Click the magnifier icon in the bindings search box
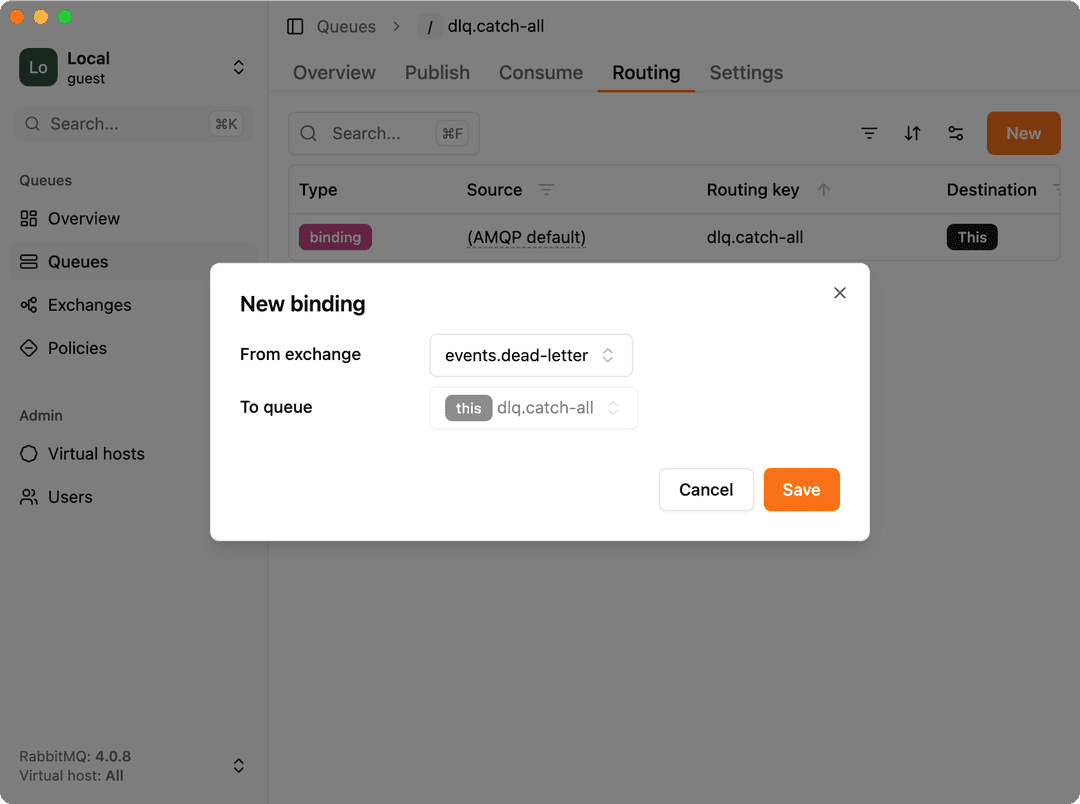Screen dimensions: 1080x804 pos(308,132)
